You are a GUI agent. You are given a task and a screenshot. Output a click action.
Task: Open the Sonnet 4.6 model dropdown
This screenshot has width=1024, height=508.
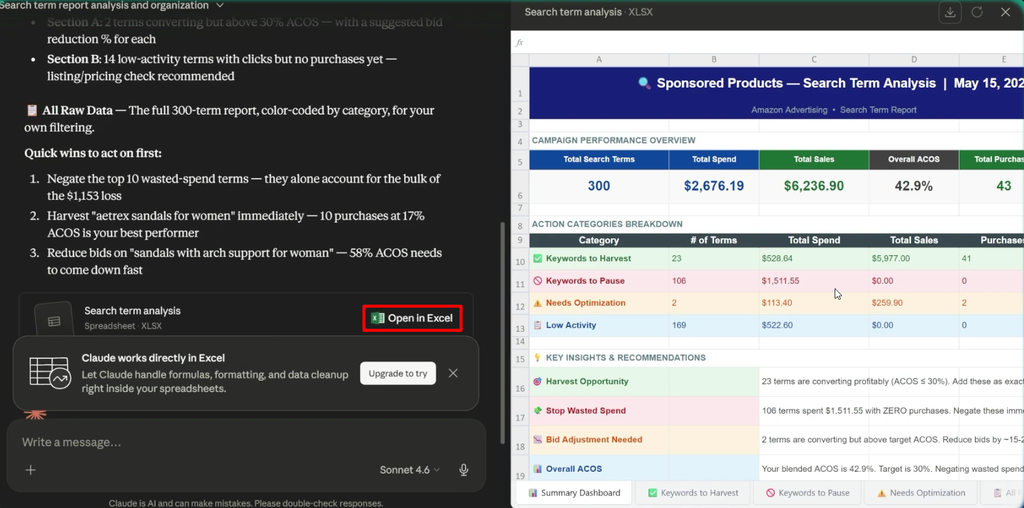(409, 469)
